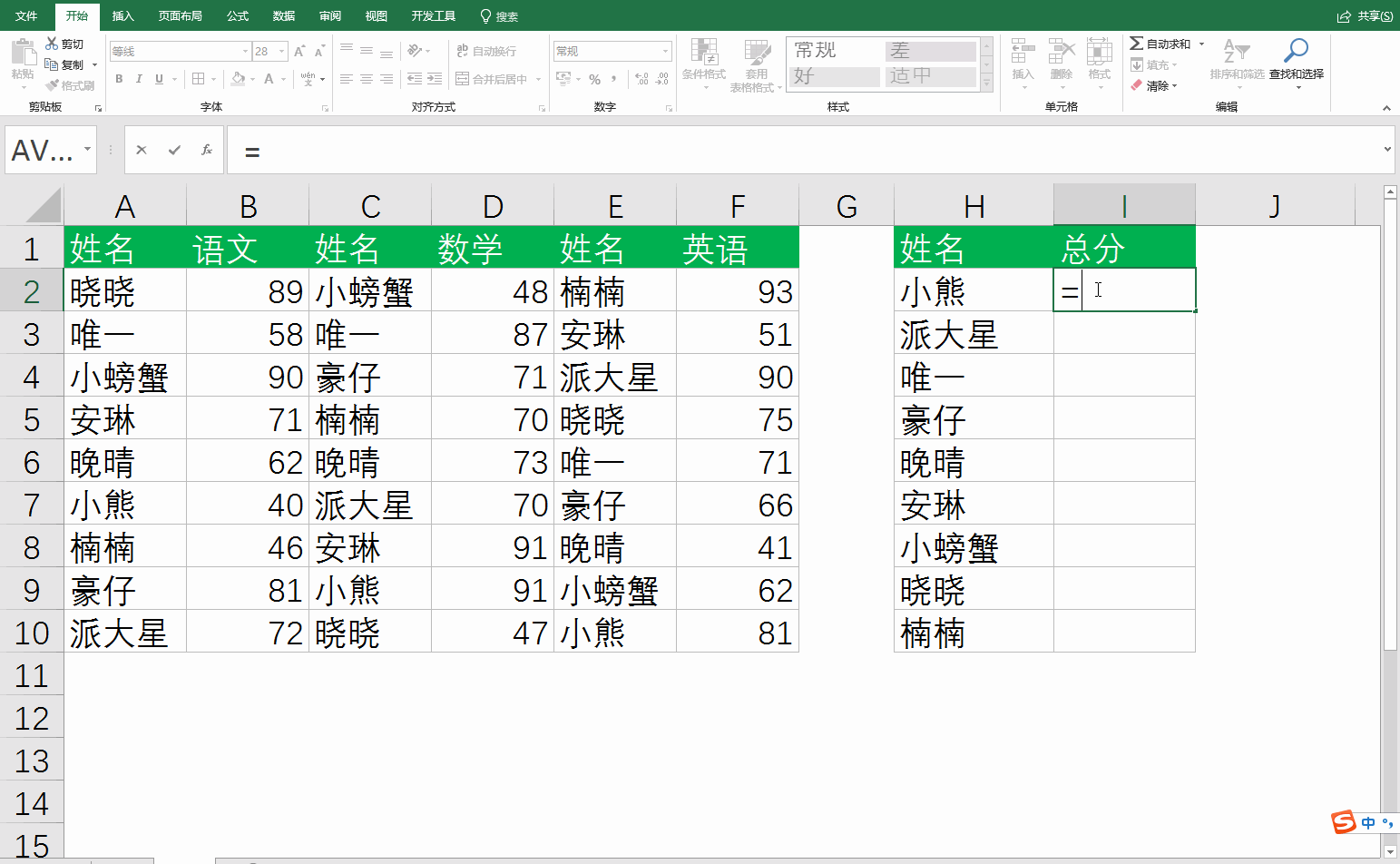This screenshot has height=864, width=1400.
Task: Toggle Underline formatting
Action: click(159, 79)
